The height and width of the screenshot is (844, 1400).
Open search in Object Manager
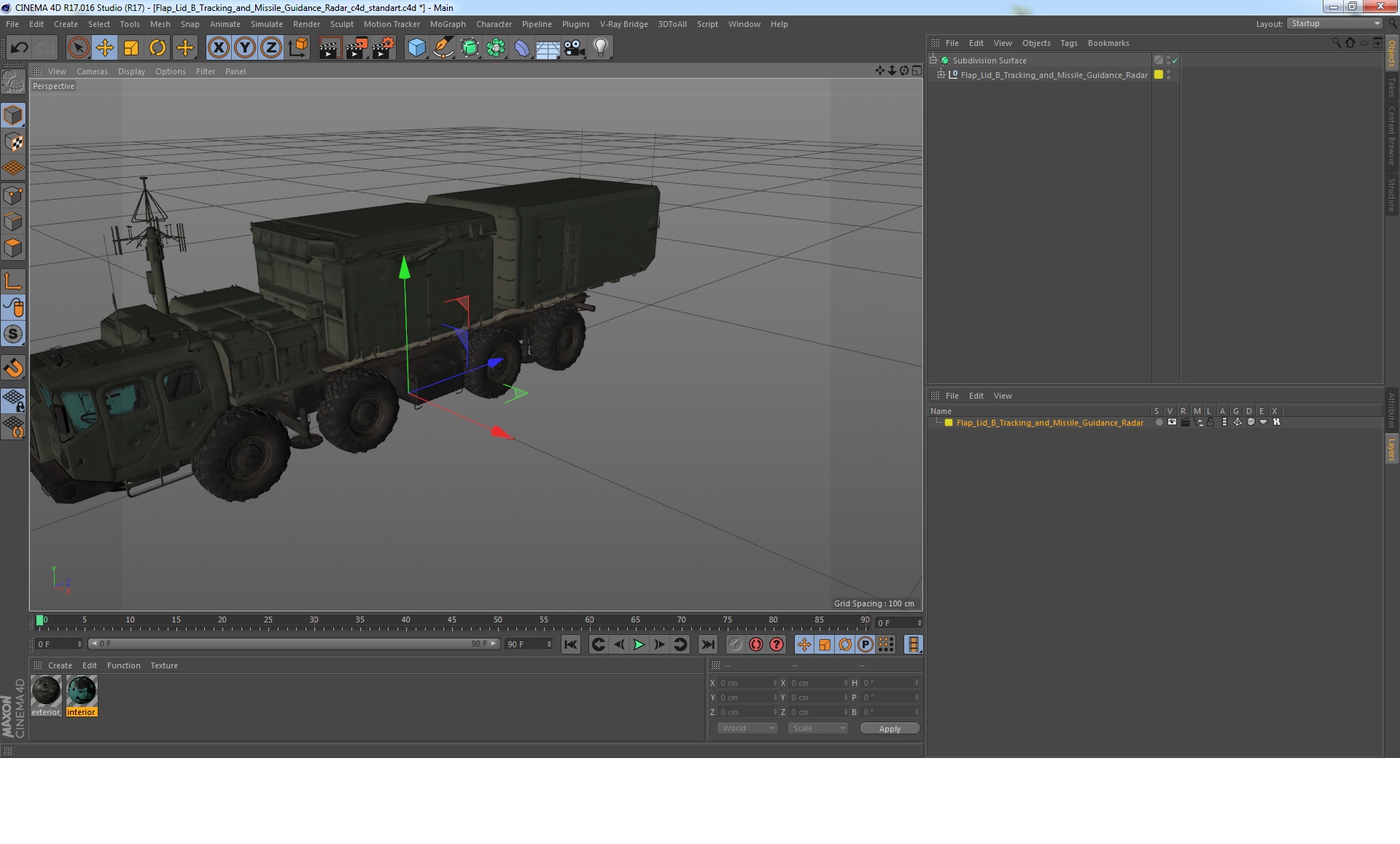[1337, 42]
